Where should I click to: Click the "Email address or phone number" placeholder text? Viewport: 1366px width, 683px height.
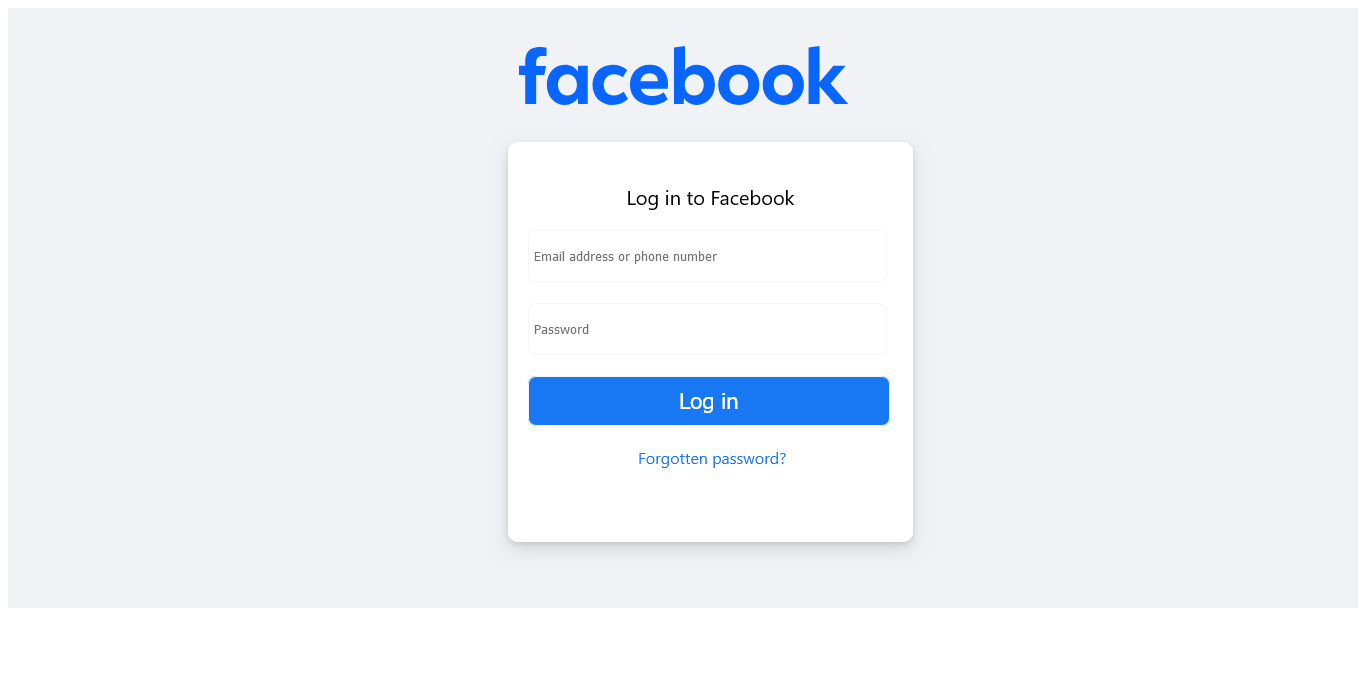click(x=625, y=257)
